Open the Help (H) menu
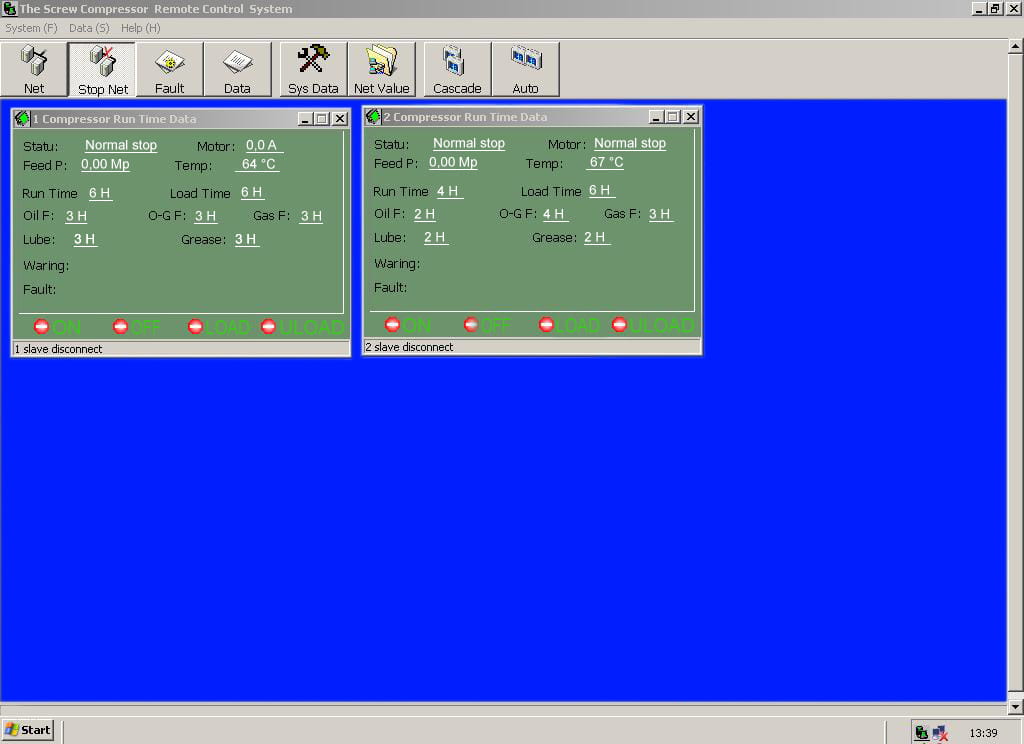The width and height of the screenshot is (1024, 744). (140, 28)
